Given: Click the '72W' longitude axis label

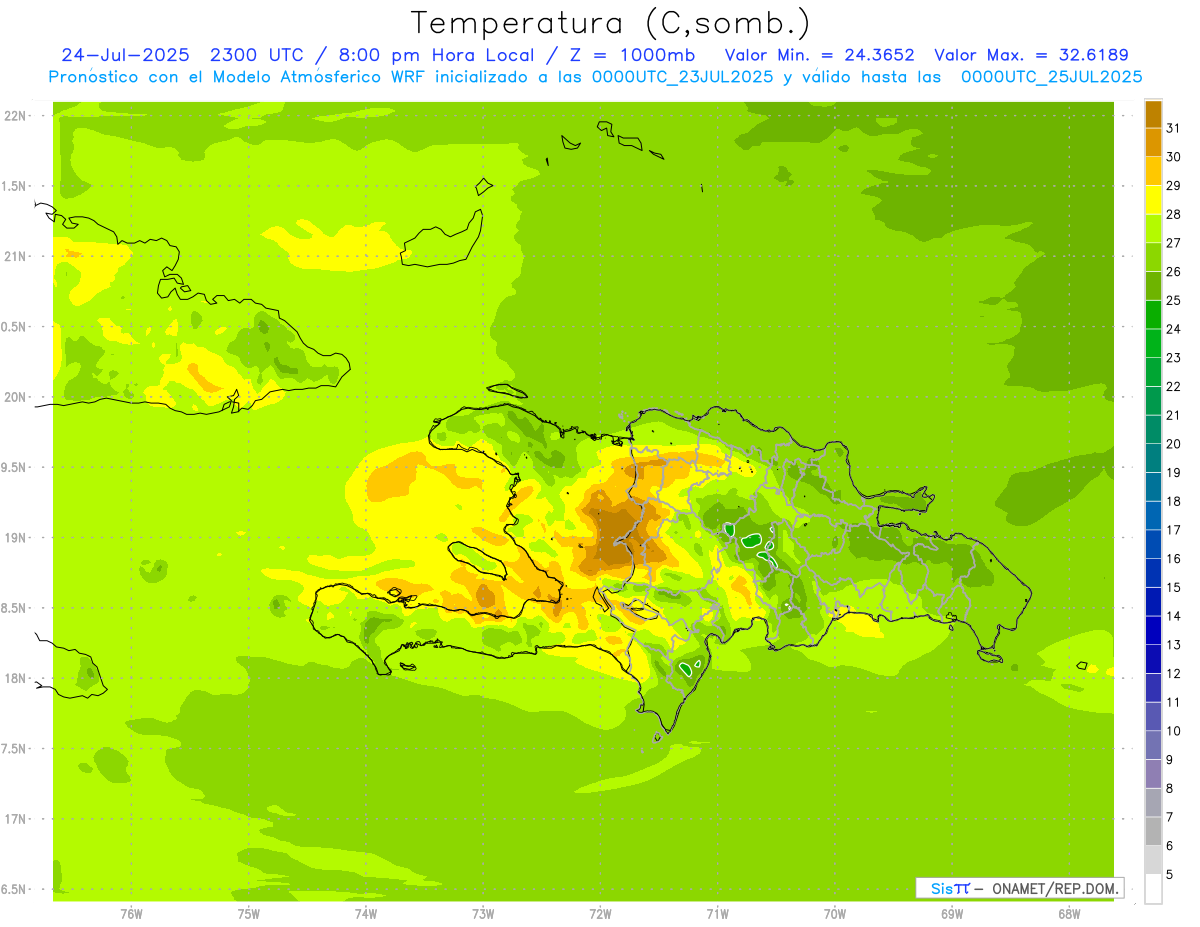Looking at the screenshot, I should pos(600,914).
